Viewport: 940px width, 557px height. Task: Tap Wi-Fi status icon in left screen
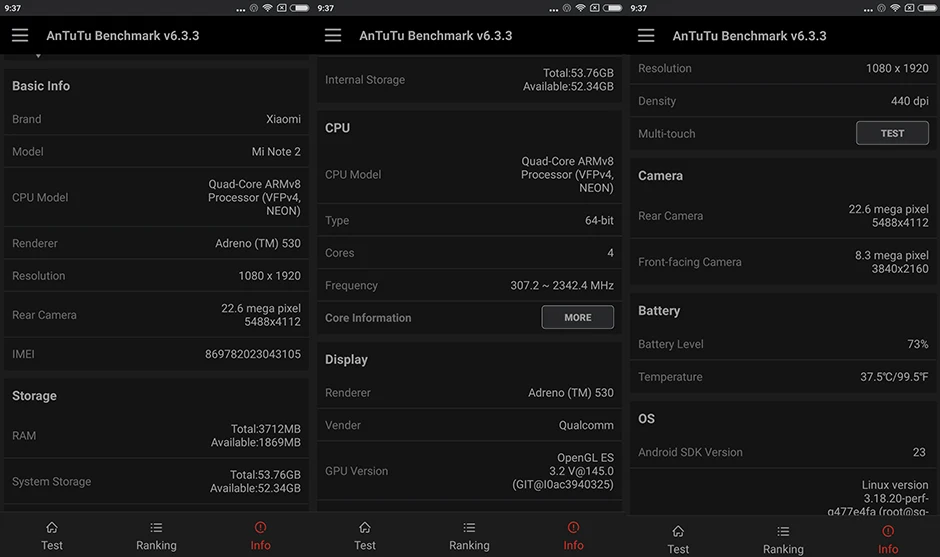267,8
